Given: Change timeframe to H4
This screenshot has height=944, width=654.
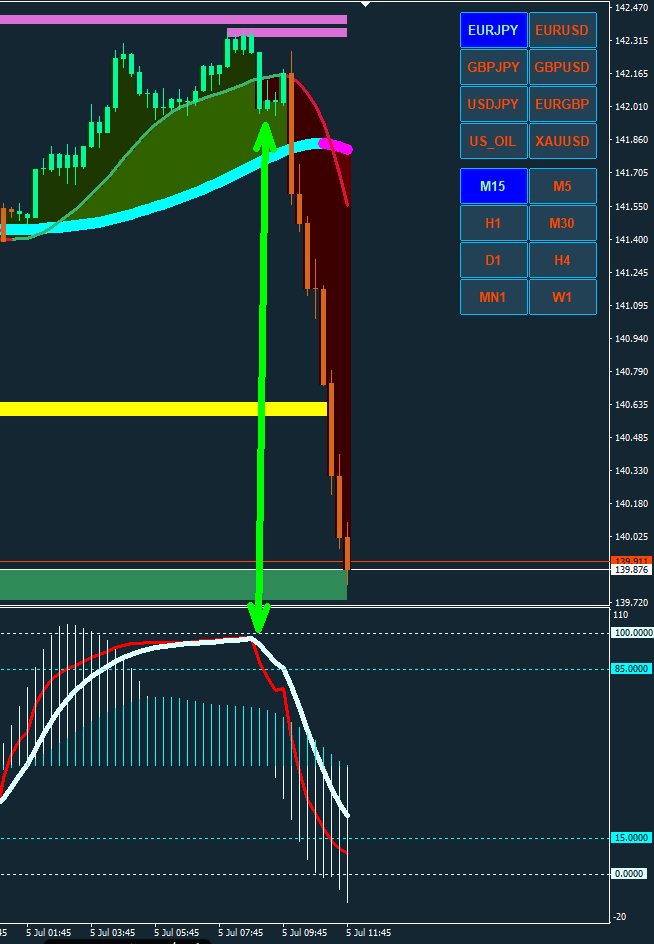Looking at the screenshot, I should click(562, 260).
